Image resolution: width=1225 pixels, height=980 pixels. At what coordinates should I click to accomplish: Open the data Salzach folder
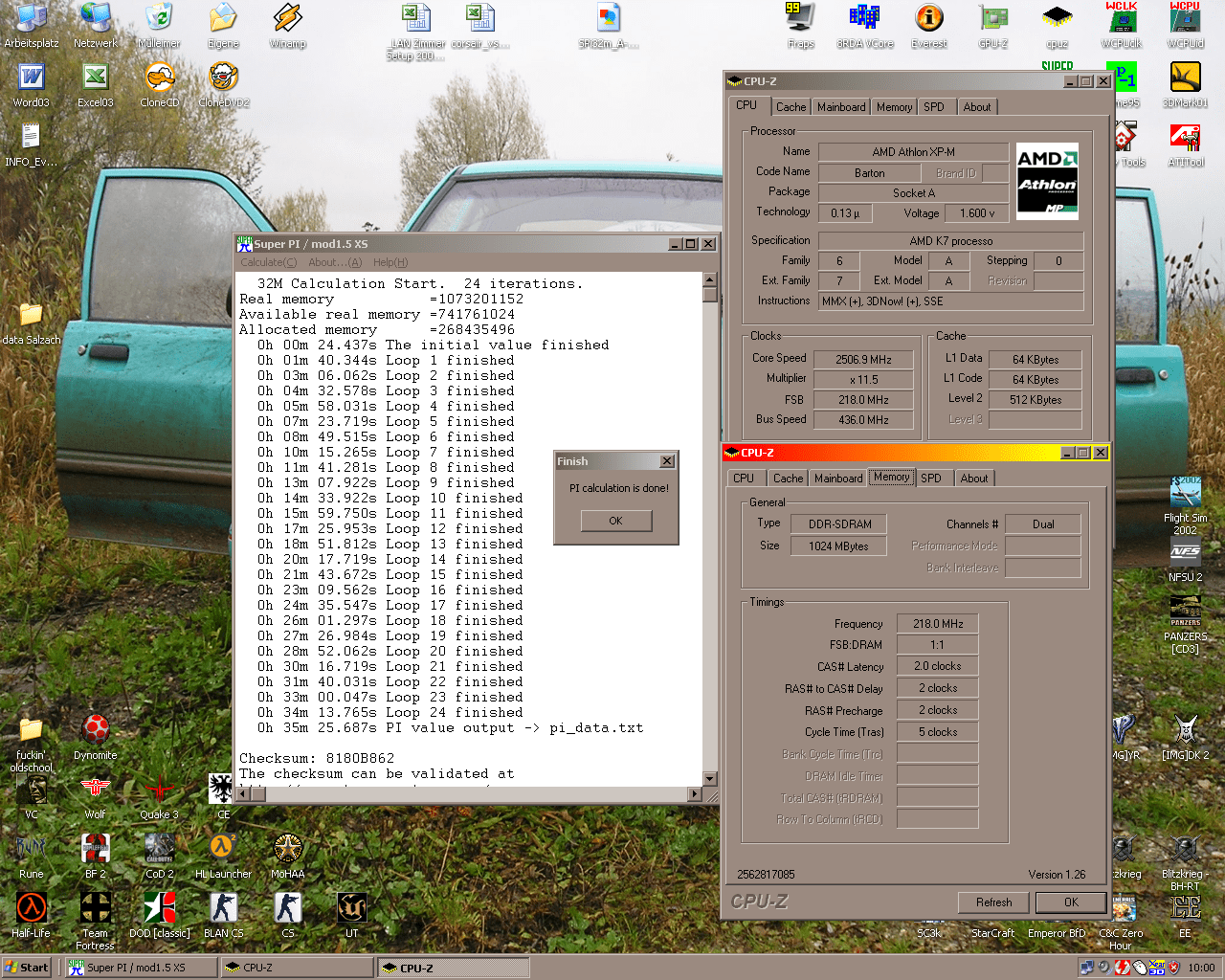31,323
